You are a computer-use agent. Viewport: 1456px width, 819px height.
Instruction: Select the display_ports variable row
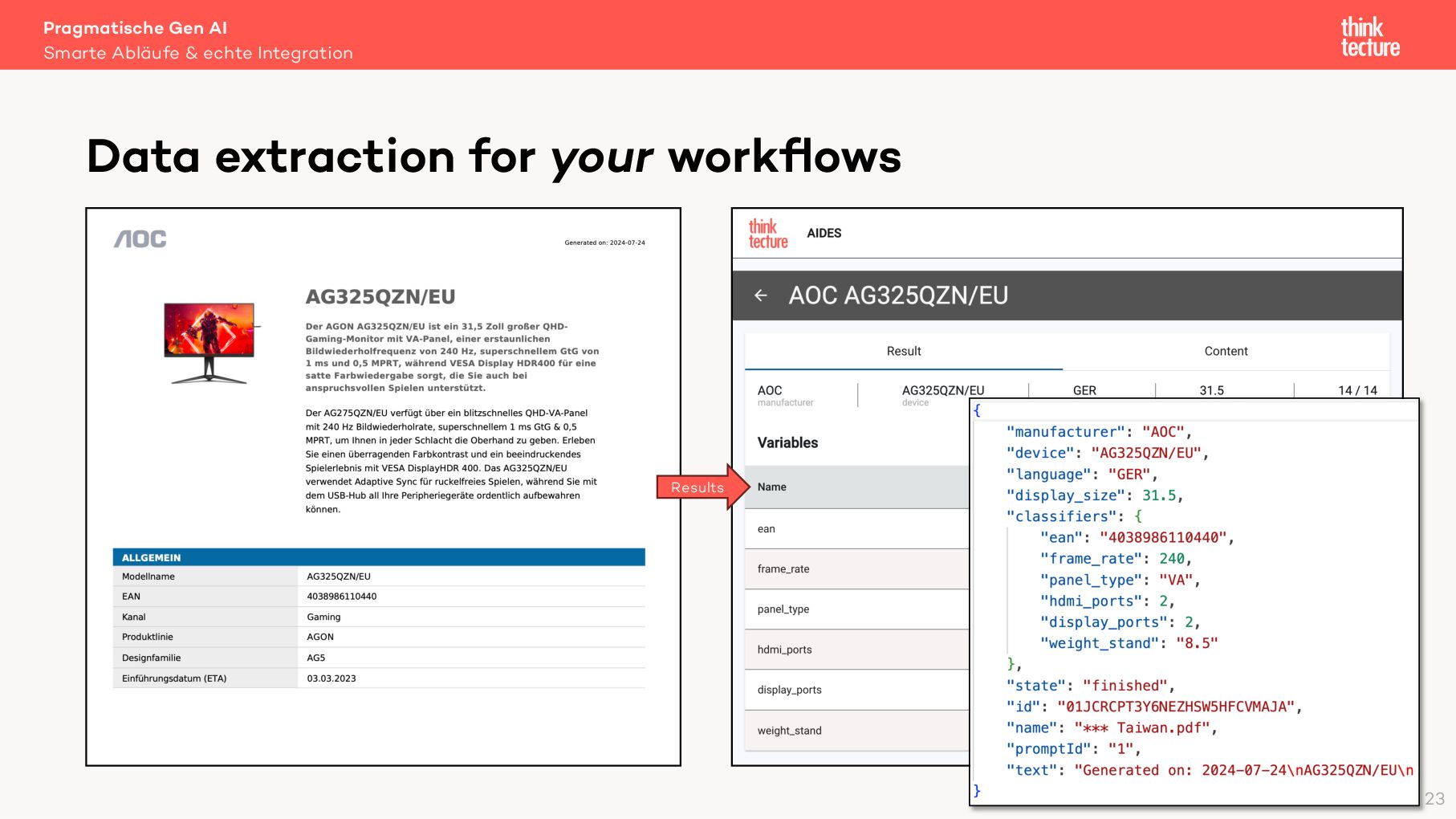pos(857,690)
